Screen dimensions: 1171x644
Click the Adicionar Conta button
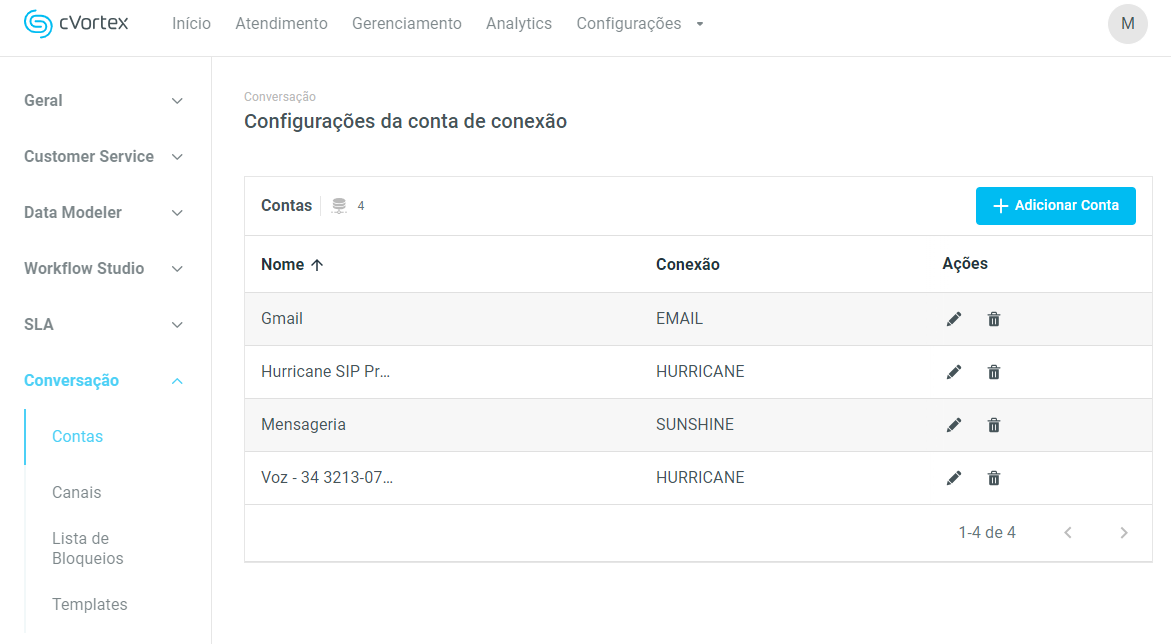[x=1055, y=206]
